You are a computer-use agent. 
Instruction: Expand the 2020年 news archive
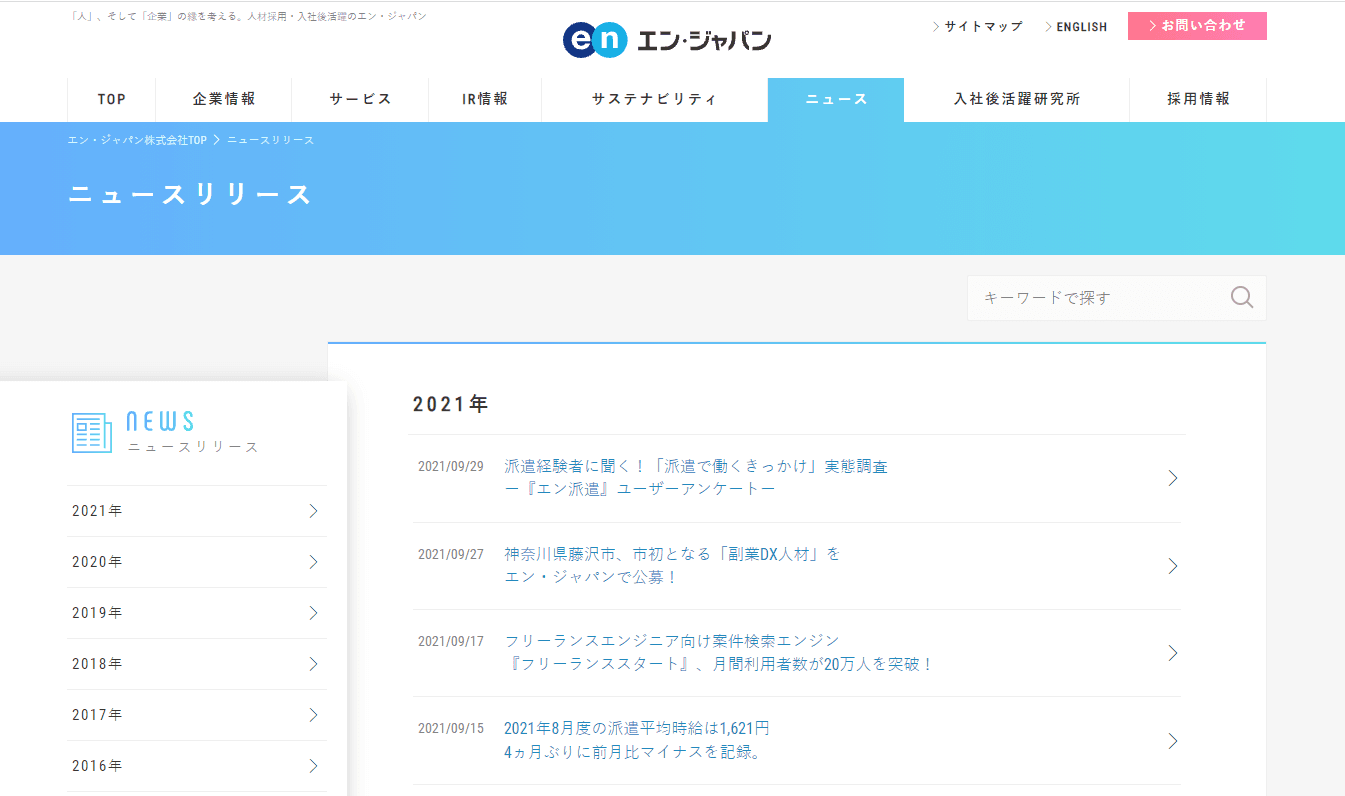197,562
